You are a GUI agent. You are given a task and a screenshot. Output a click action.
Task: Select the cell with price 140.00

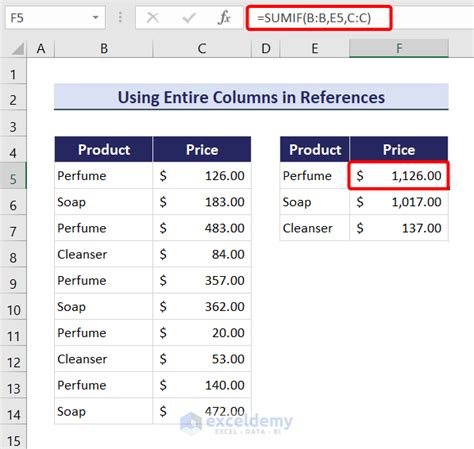coord(202,385)
